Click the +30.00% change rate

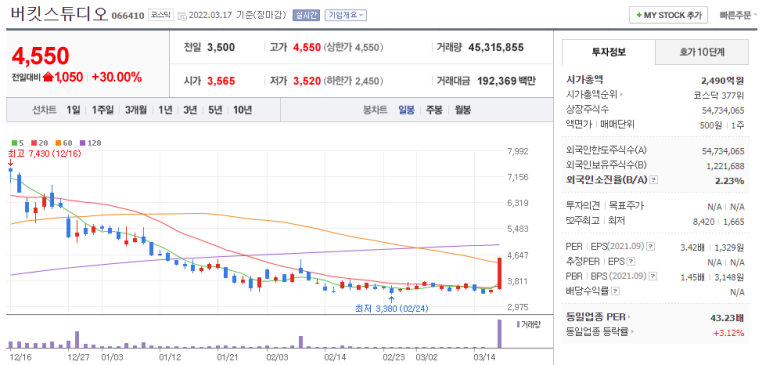click(x=117, y=77)
